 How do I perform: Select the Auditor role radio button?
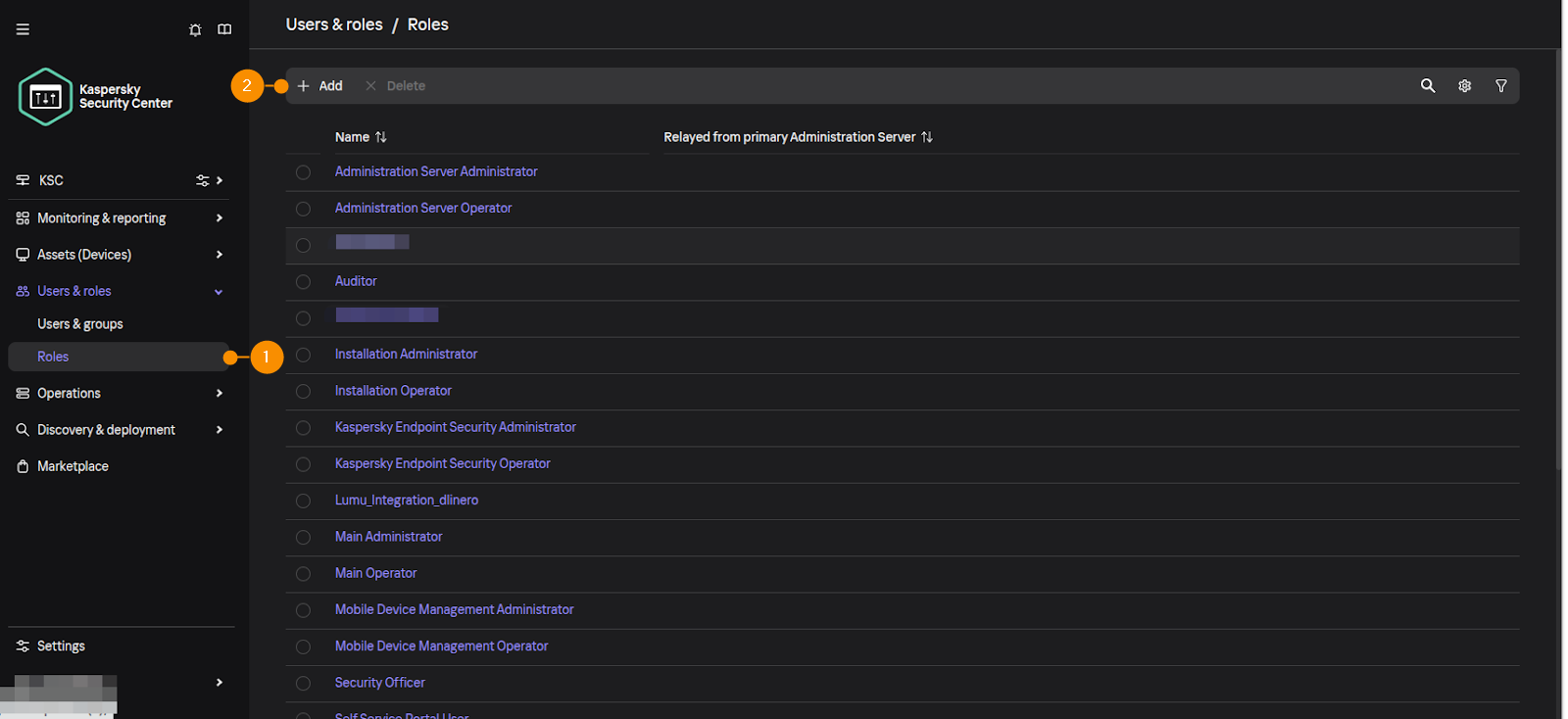coord(303,282)
